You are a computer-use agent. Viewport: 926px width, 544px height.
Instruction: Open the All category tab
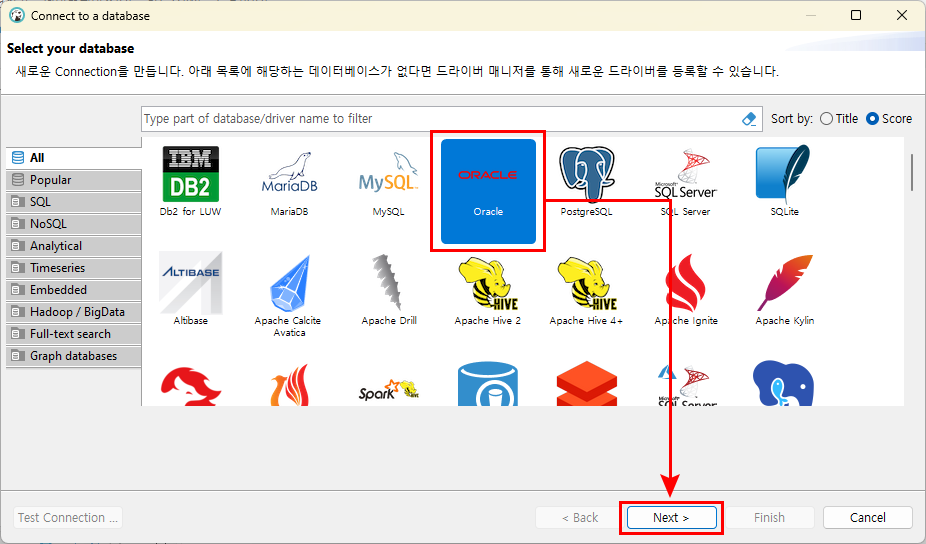pyautogui.click(x=74, y=158)
